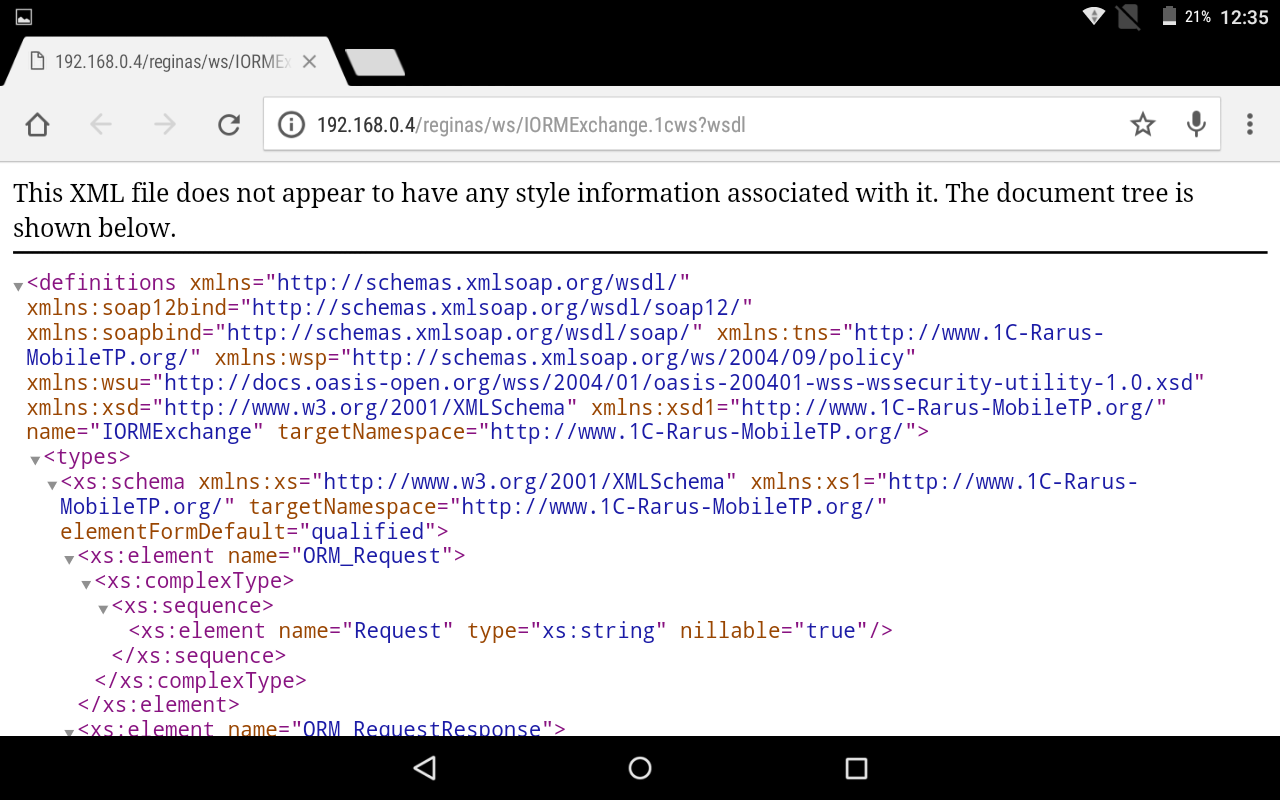Click elementFormDefault="qualified" text
Screen dimensions: 1280x800
tap(254, 531)
